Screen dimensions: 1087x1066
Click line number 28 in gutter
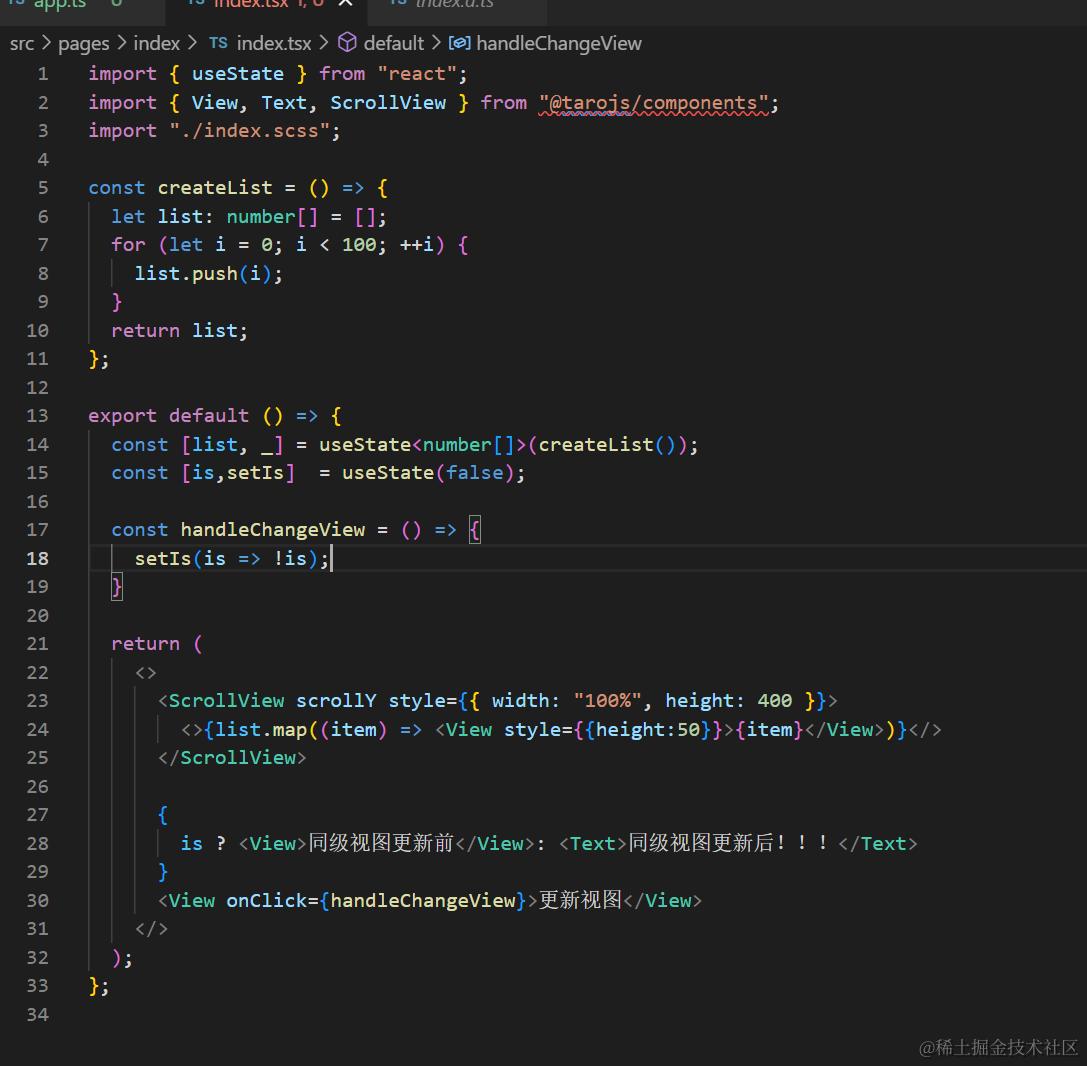37,844
